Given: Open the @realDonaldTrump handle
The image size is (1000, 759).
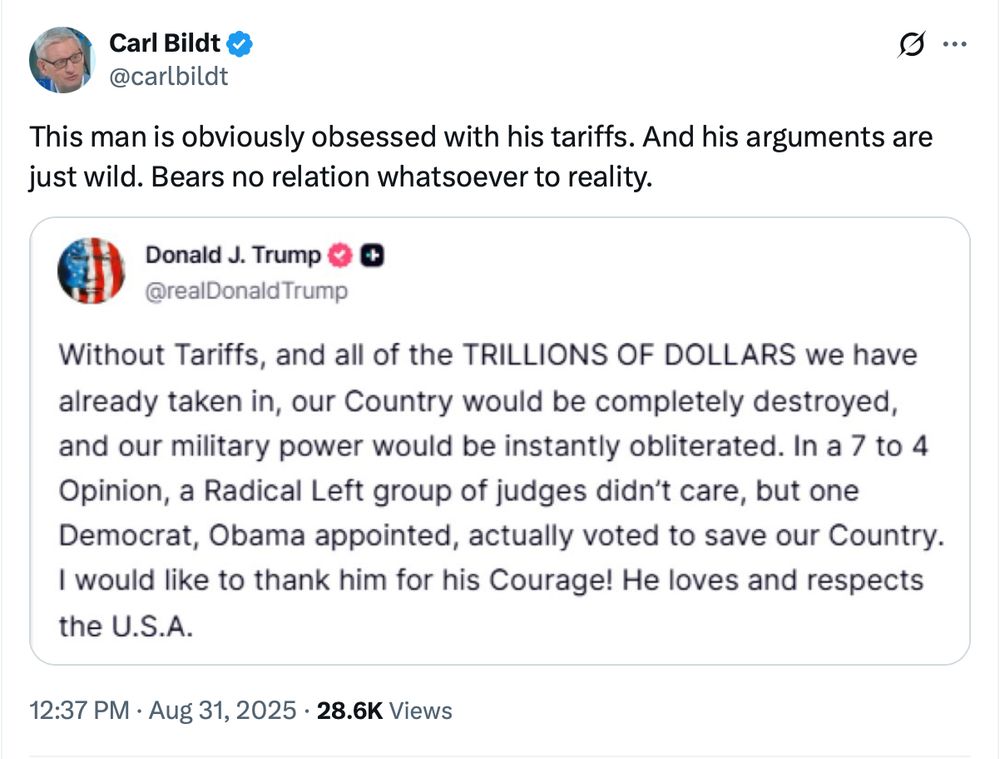Looking at the screenshot, I should coord(246,291).
